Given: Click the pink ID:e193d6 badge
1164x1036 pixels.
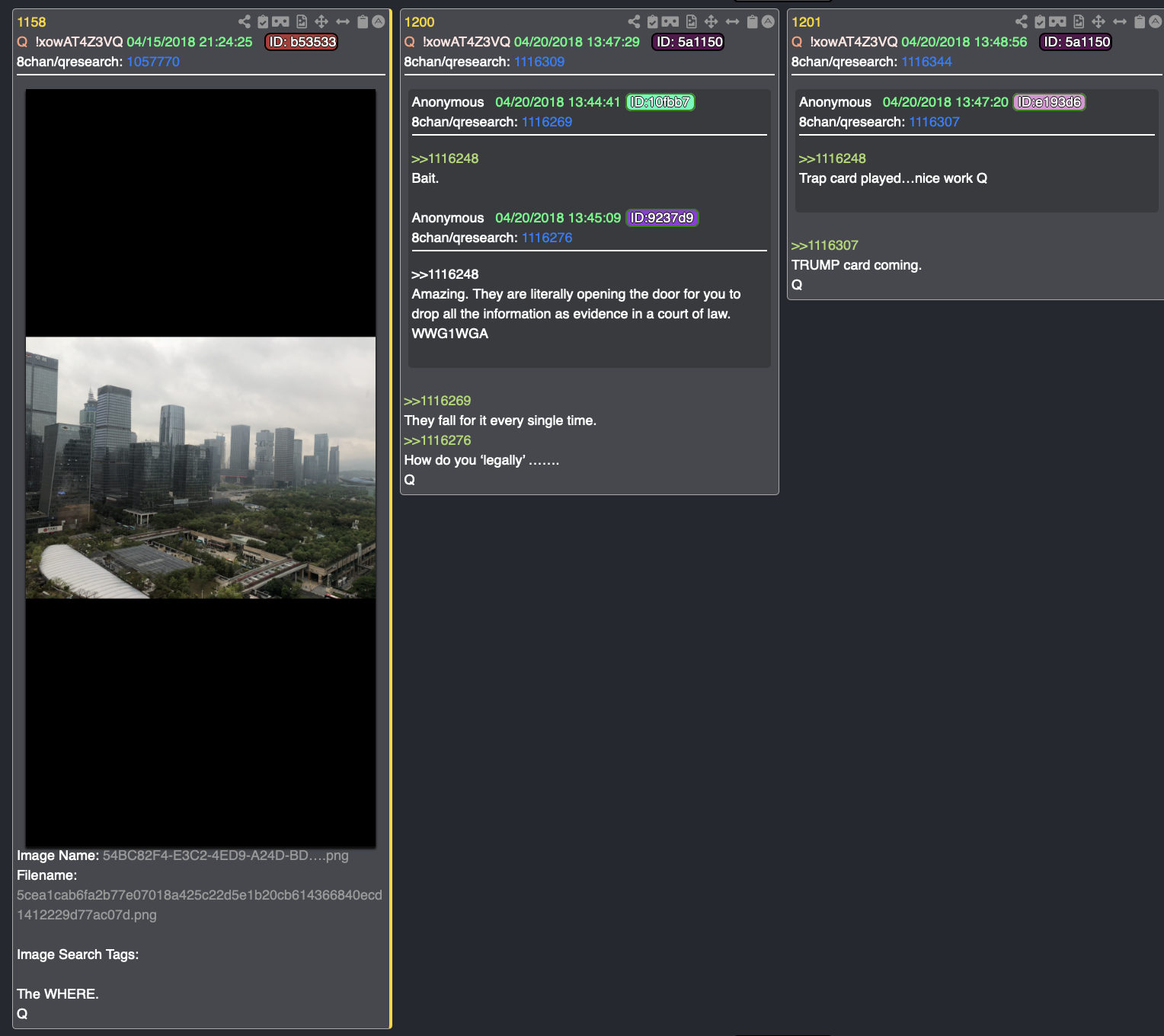Looking at the screenshot, I should pyautogui.click(x=1049, y=102).
